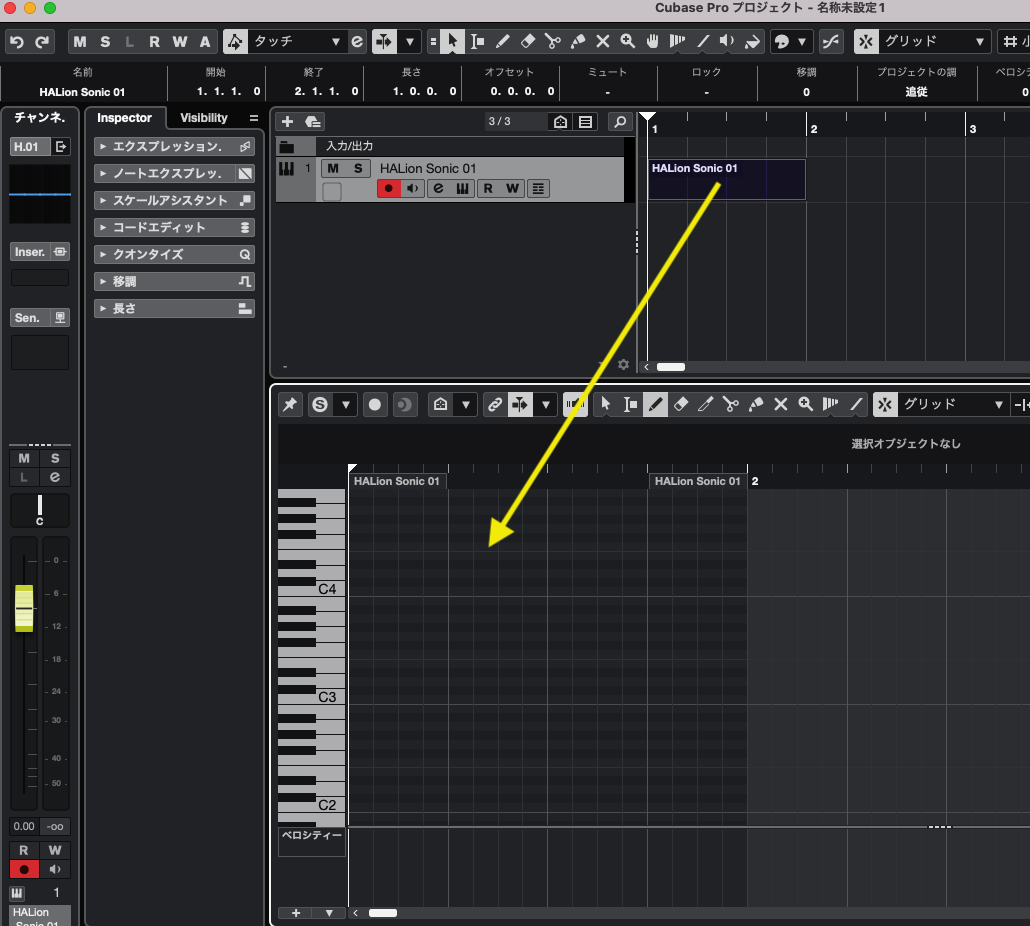Select the Zoom tool in key editor toolbar
Image resolution: width=1030 pixels, height=926 pixels.
point(805,405)
